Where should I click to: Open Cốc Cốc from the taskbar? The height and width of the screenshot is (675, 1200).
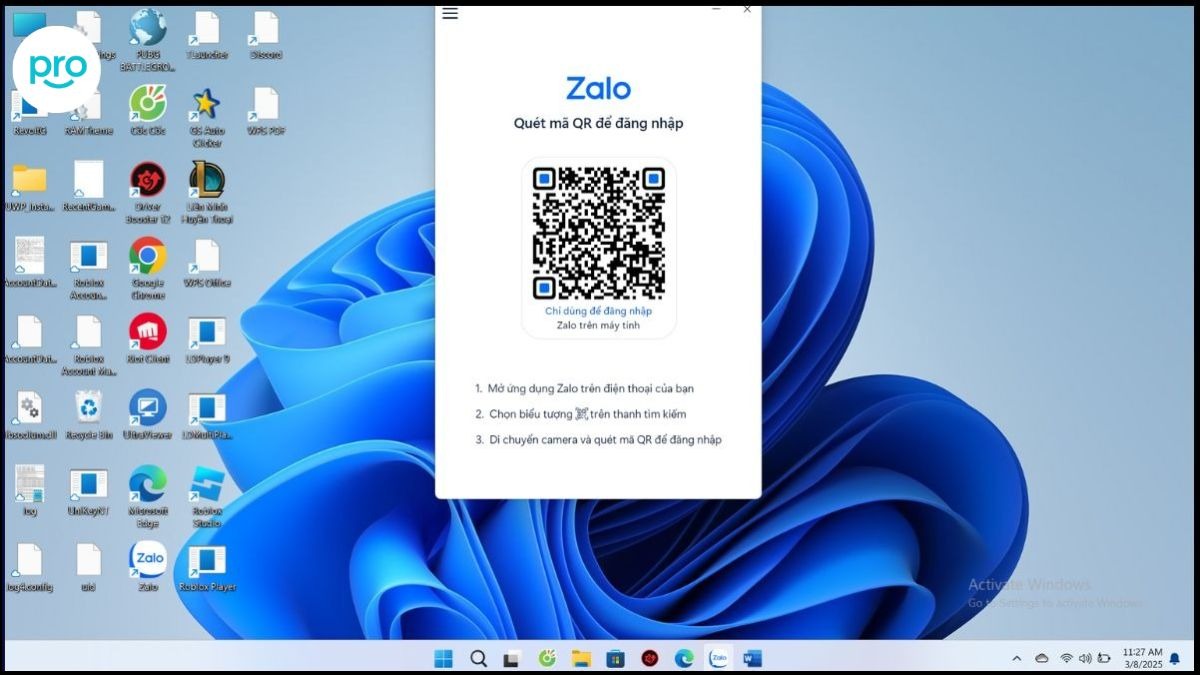pyautogui.click(x=547, y=658)
